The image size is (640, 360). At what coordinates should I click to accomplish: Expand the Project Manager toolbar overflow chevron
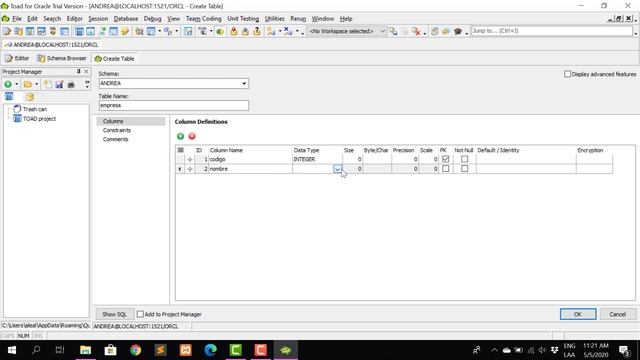tap(87, 84)
